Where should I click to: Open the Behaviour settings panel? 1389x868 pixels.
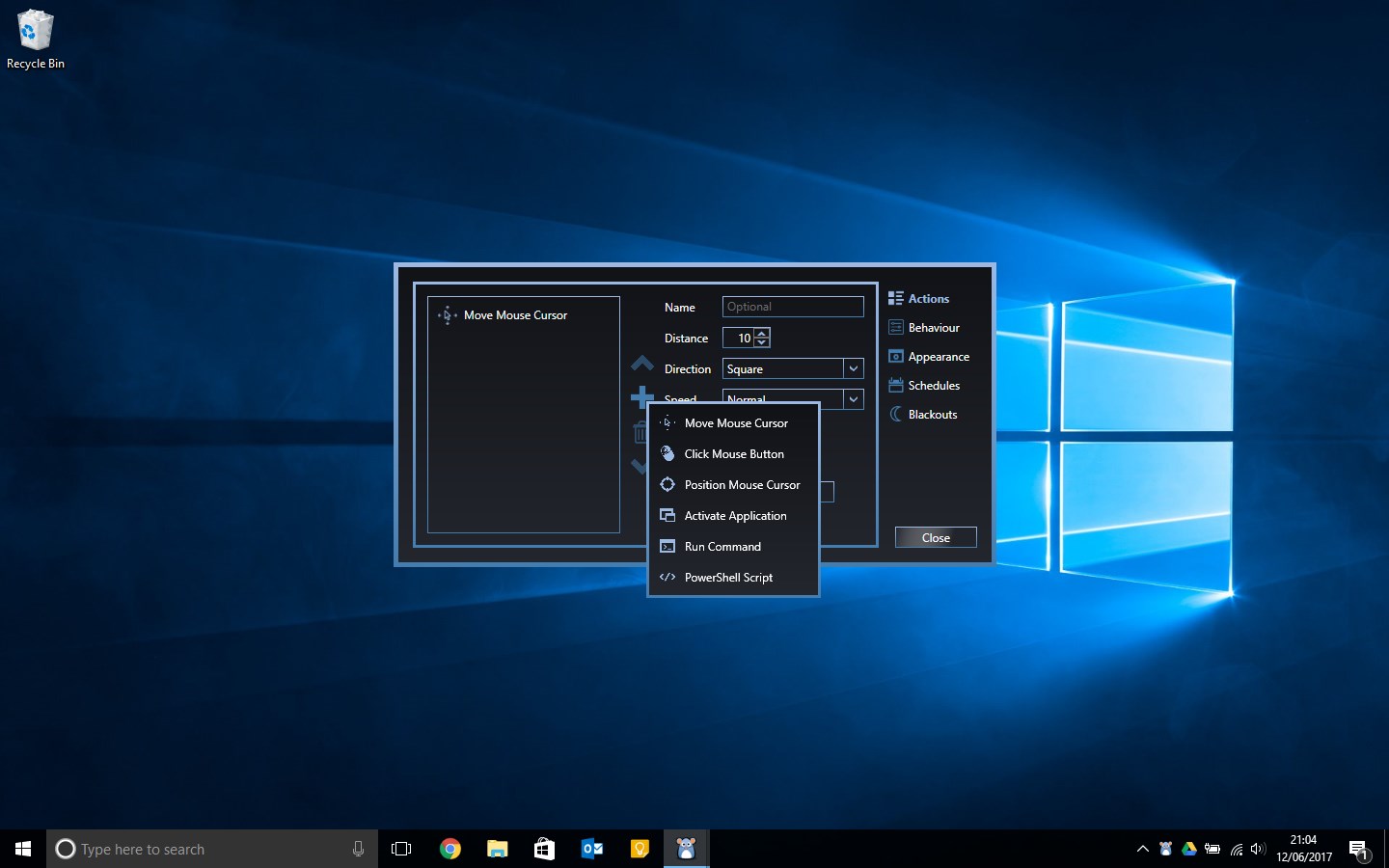[x=933, y=327]
